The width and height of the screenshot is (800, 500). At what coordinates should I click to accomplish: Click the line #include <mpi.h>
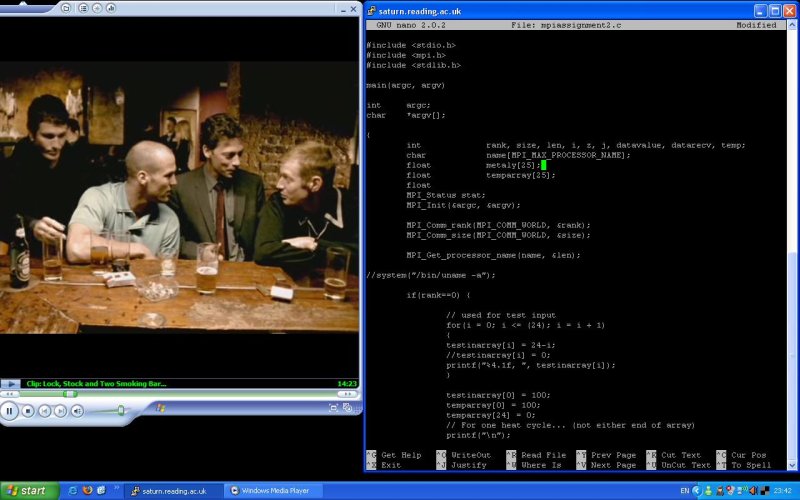click(x=406, y=55)
